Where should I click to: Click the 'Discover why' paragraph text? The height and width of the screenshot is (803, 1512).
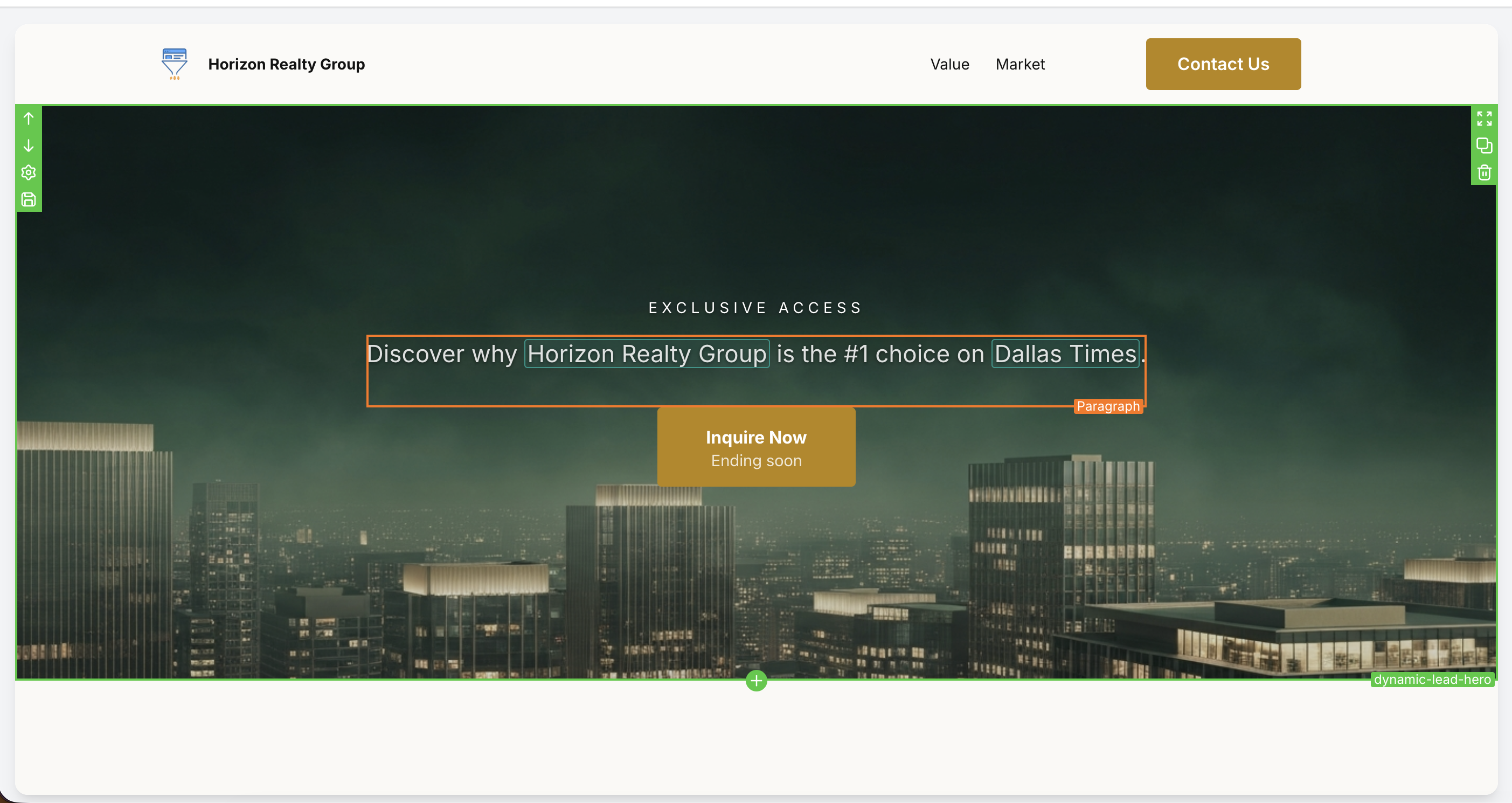pyautogui.click(x=442, y=354)
